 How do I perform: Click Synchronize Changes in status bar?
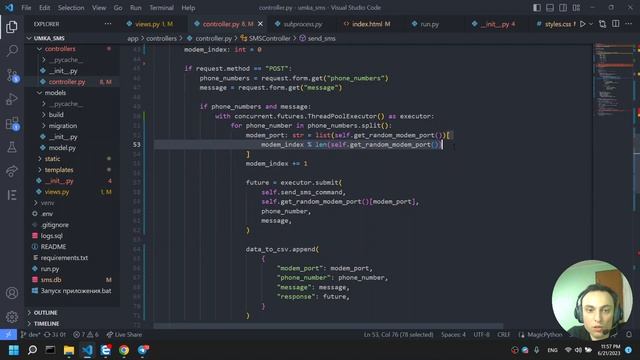[x=55, y=335]
